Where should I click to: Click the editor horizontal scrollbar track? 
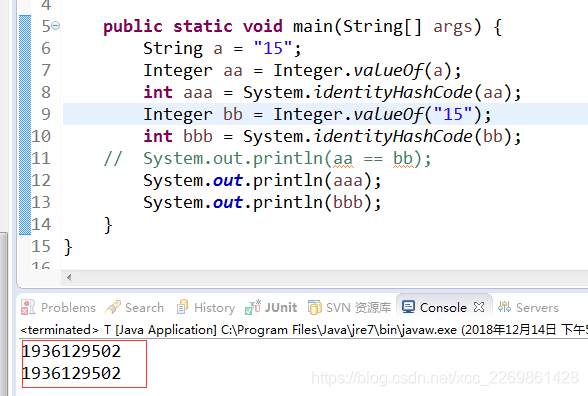click(330, 278)
